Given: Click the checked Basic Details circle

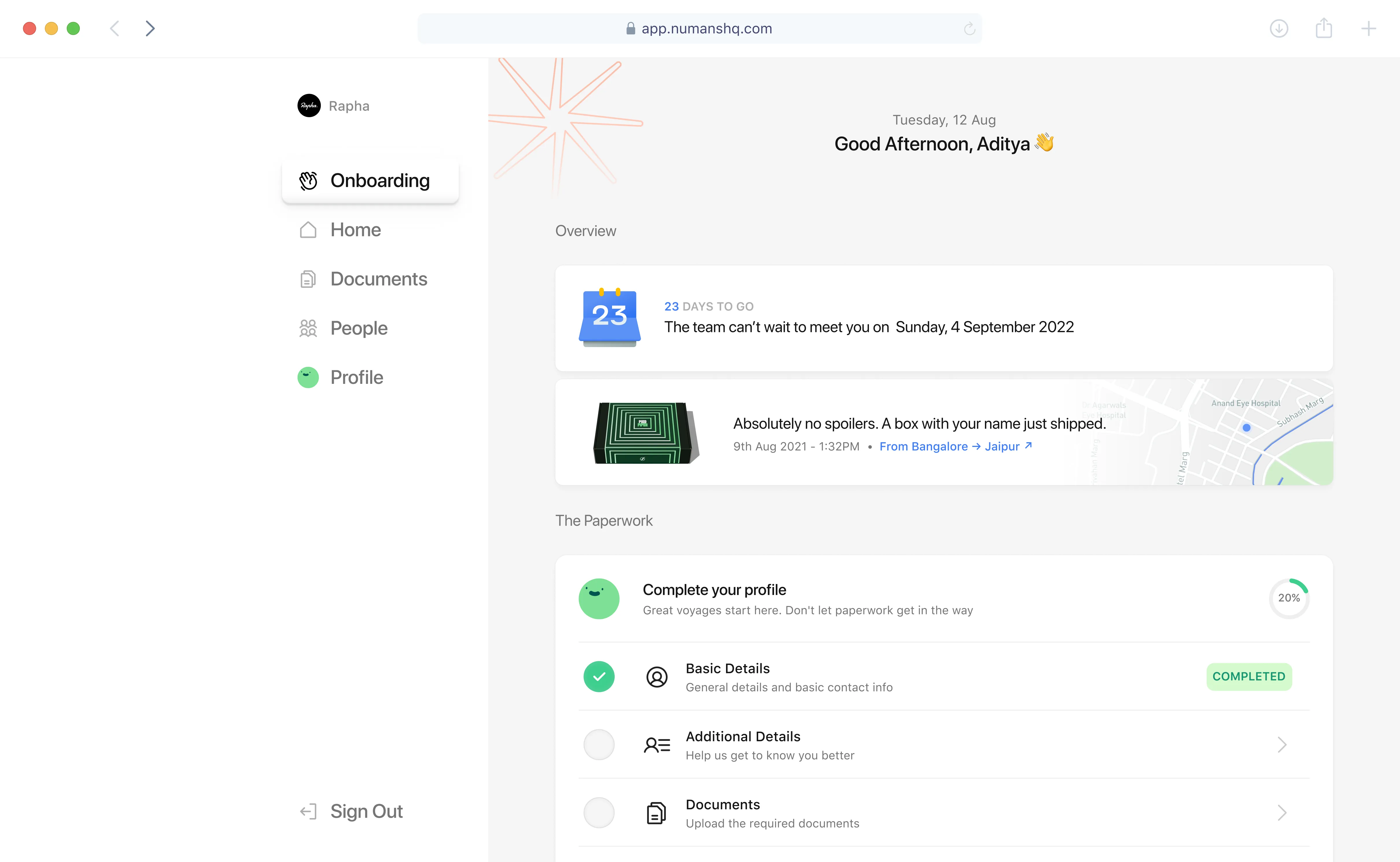Looking at the screenshot, I should pyautogui.click(x=598, y=677).
